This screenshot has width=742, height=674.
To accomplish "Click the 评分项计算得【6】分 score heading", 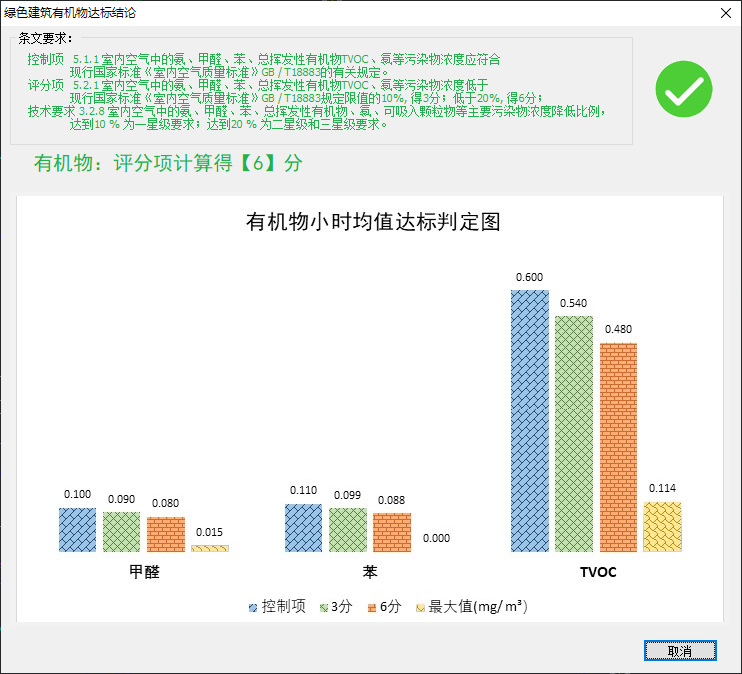I will coord(168,163).
